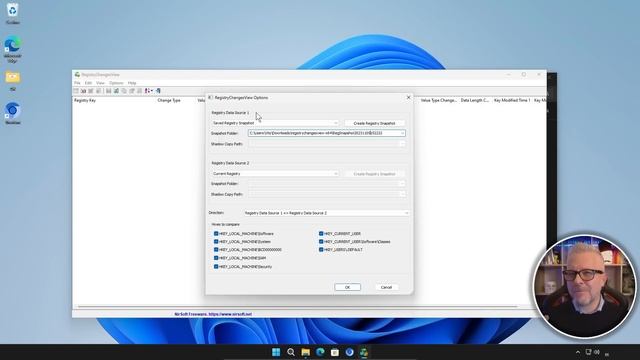640x360 pixels.
Task: Open the Recycle Bin desktop icon
Action: (12, 13)
